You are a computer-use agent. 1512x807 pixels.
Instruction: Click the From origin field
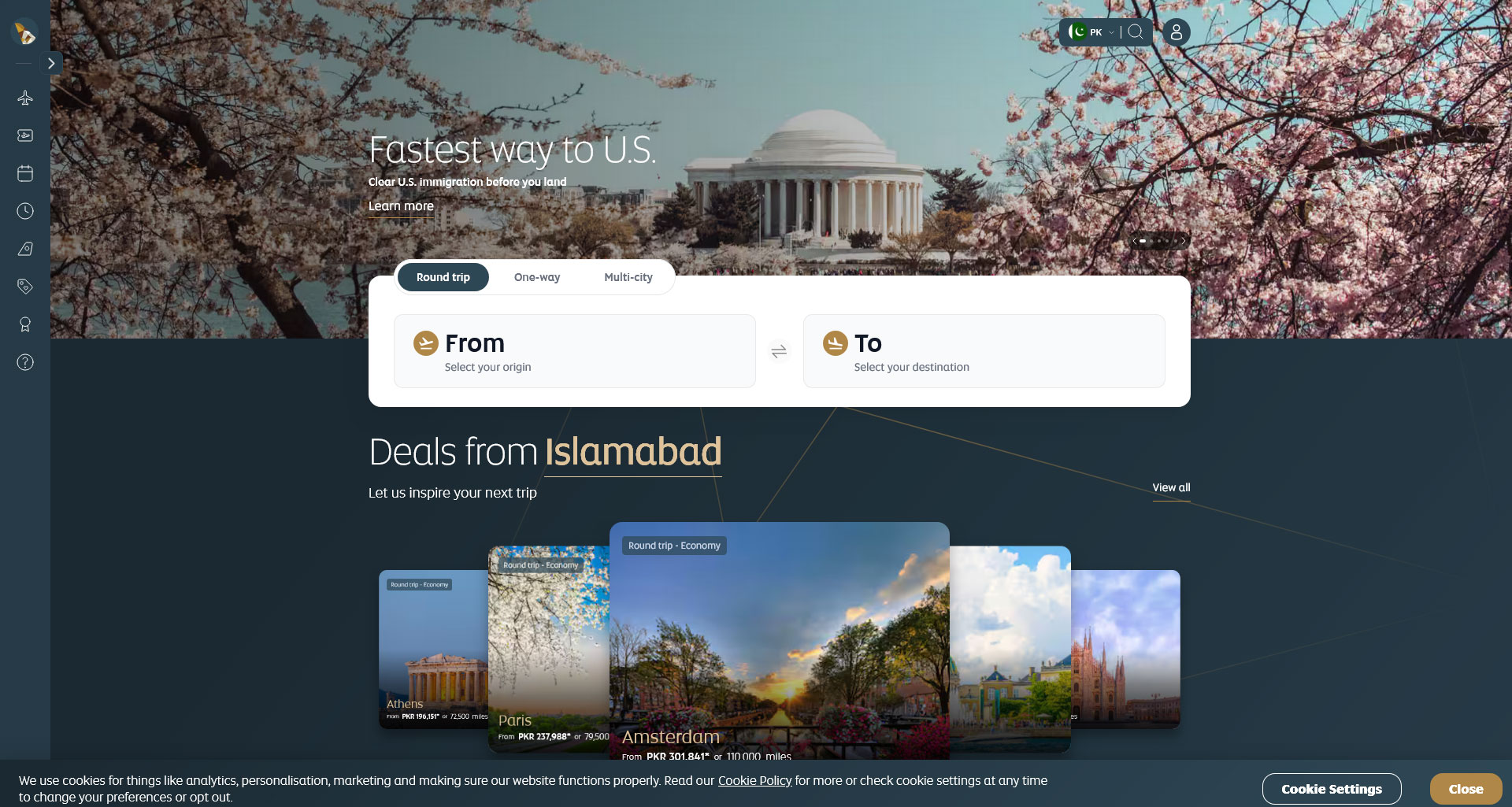click(x=575, y=351)
